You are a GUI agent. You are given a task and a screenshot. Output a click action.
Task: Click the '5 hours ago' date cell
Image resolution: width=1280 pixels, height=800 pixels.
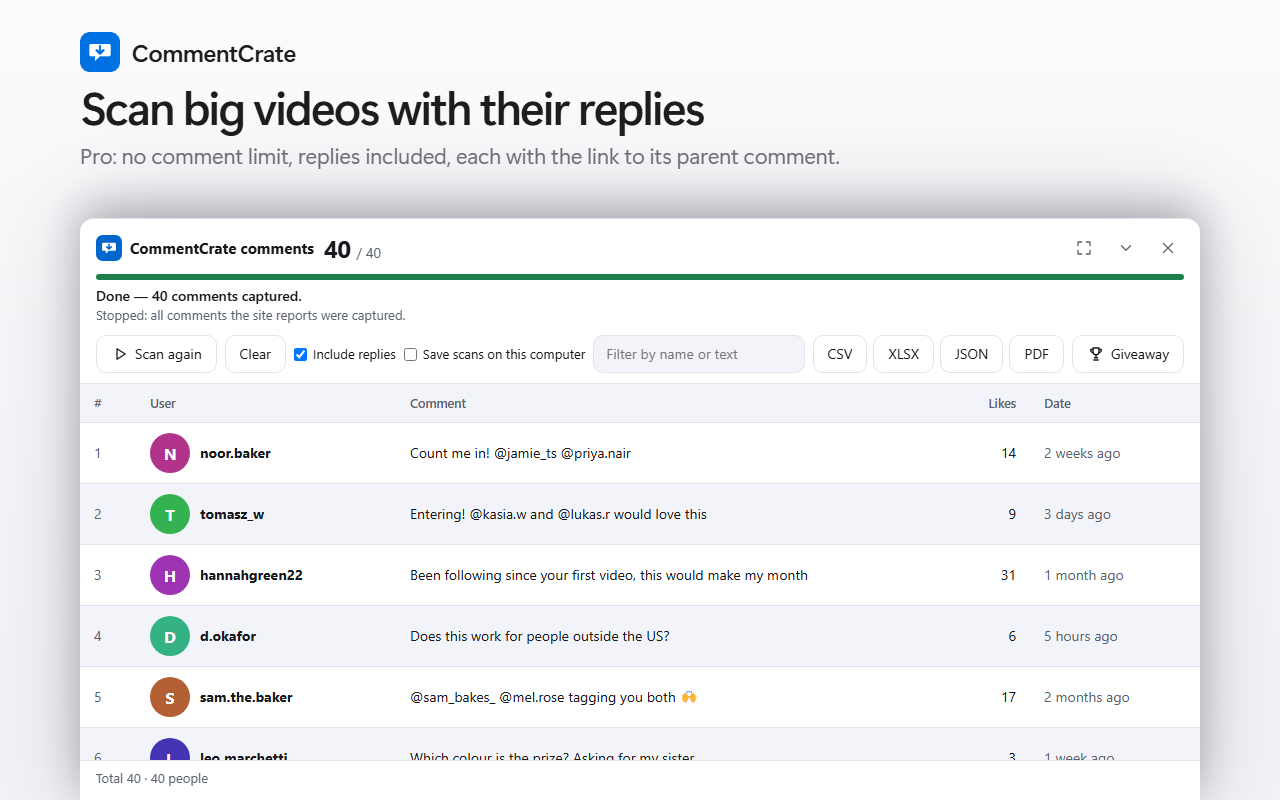click(1081, 636)
